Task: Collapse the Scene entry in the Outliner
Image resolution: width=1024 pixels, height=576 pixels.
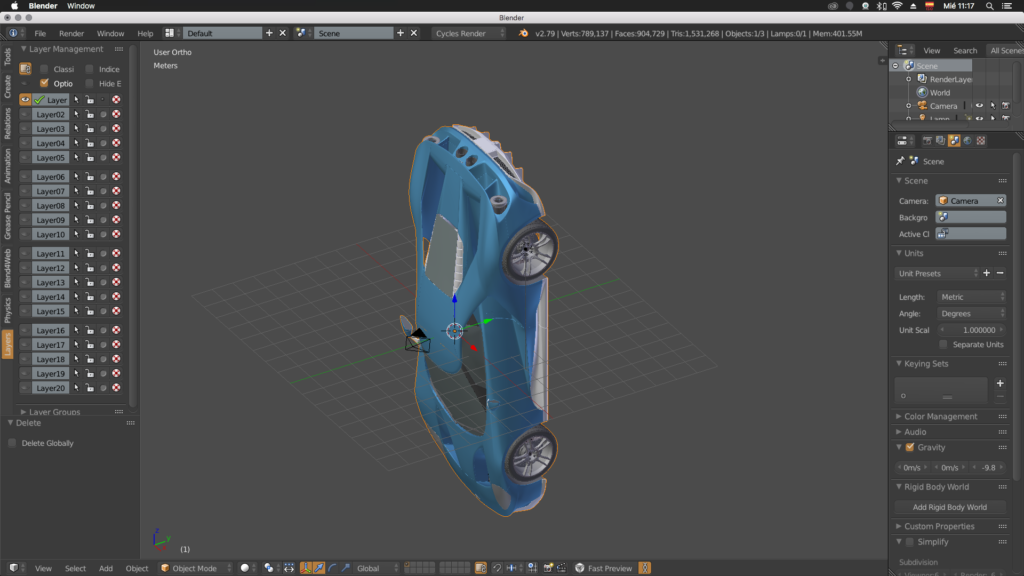Action: click(x=895, y=65)
